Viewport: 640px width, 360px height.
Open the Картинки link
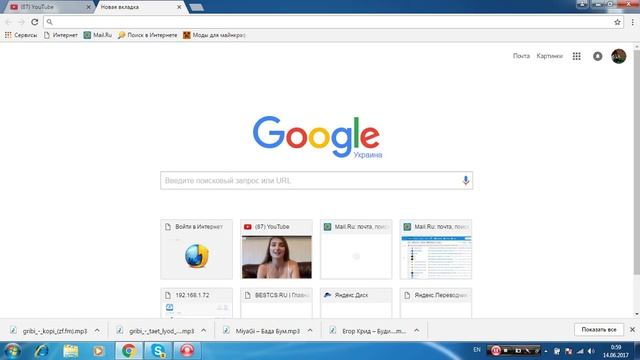tap(549, 56)
